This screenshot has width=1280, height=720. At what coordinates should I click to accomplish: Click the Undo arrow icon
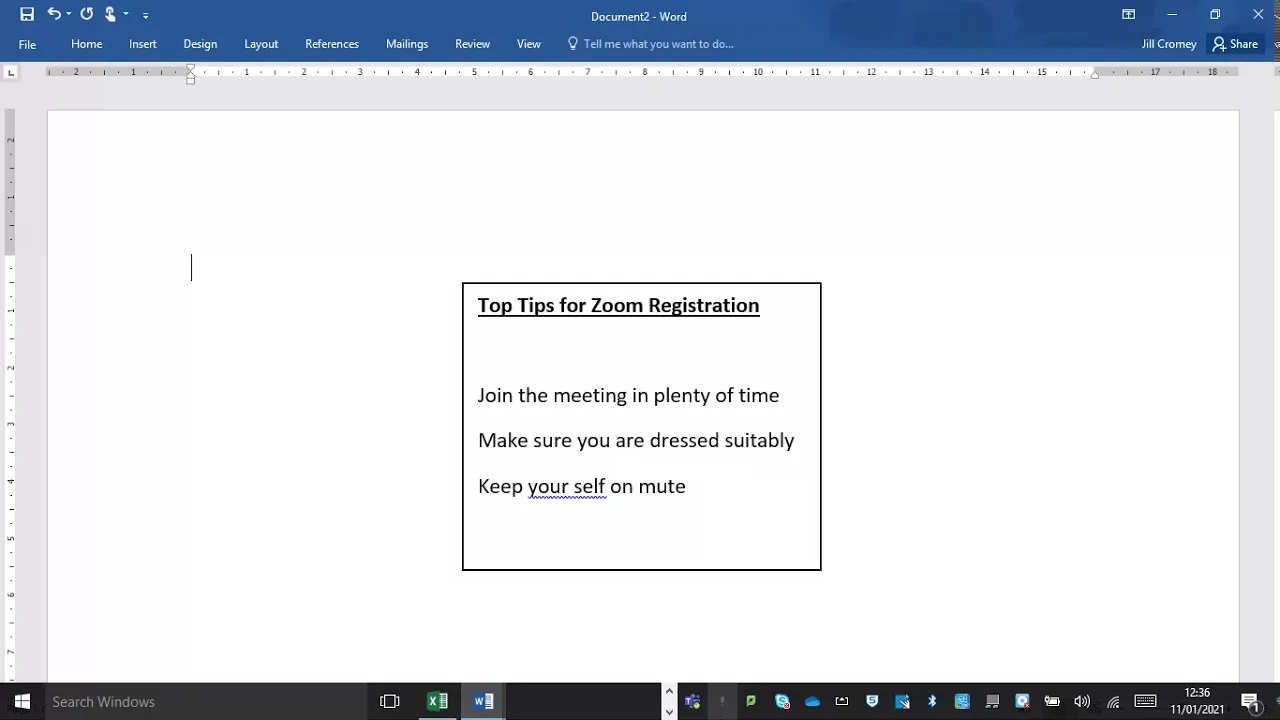point(54,14)
